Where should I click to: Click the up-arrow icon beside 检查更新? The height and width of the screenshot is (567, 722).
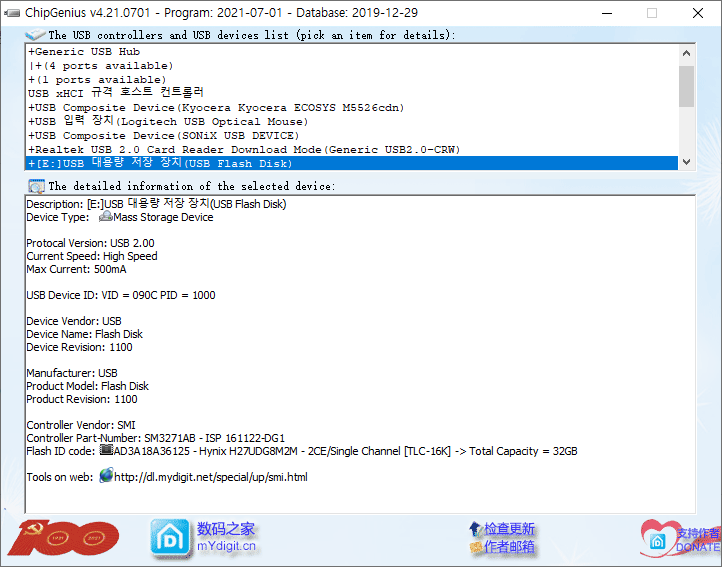pyautogui.click(x=475, y=529)
